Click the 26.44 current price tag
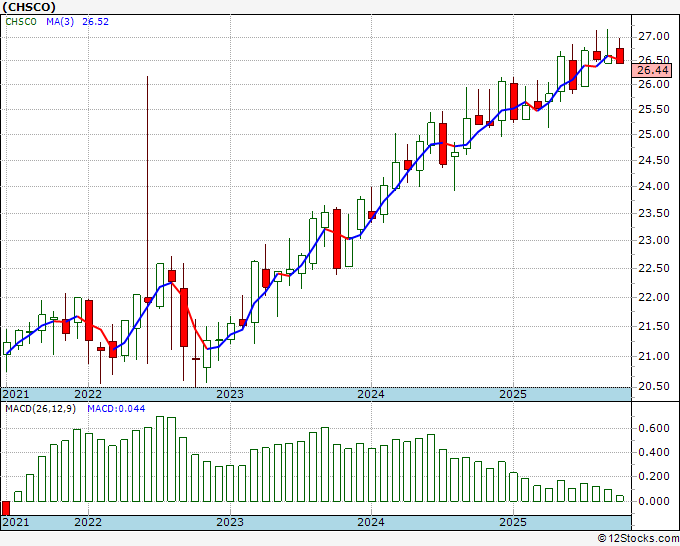 (x=651, y=70)
